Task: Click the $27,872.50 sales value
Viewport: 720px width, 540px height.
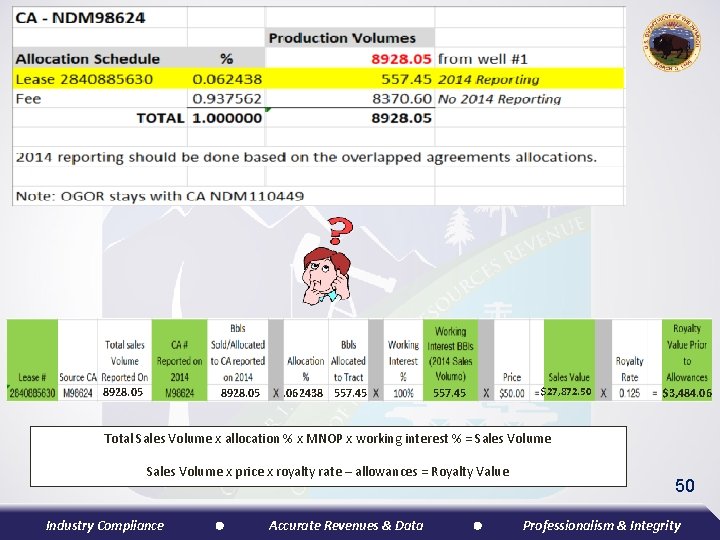Action: [566, 392]
